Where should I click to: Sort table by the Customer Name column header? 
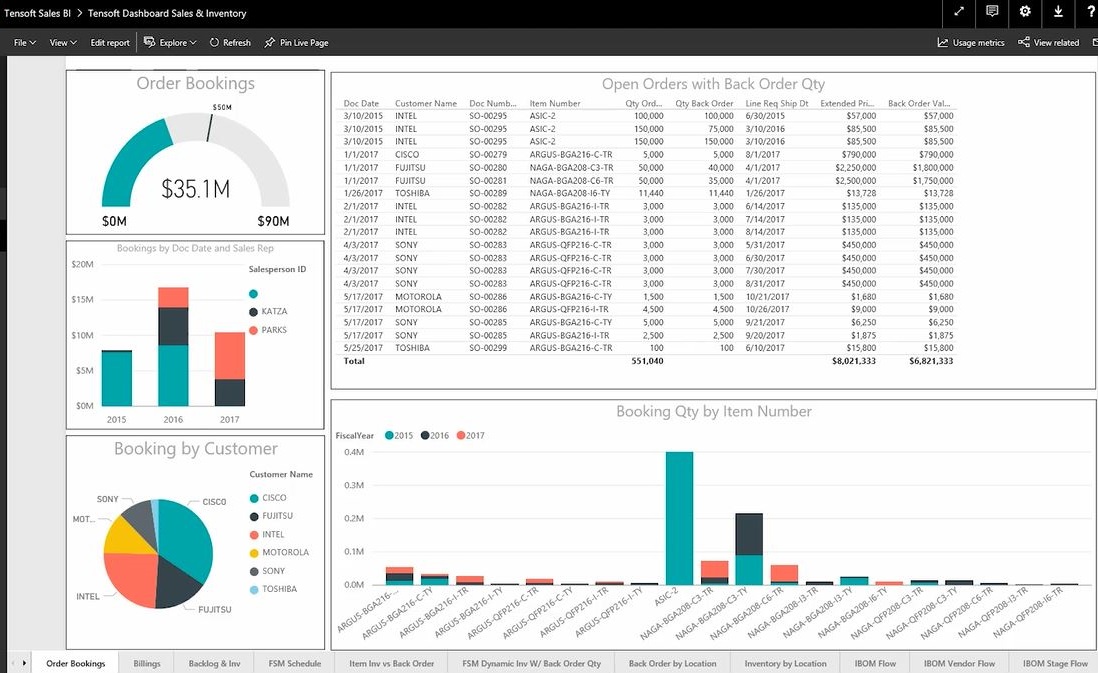pyautogui.click(x=426, y=104)
